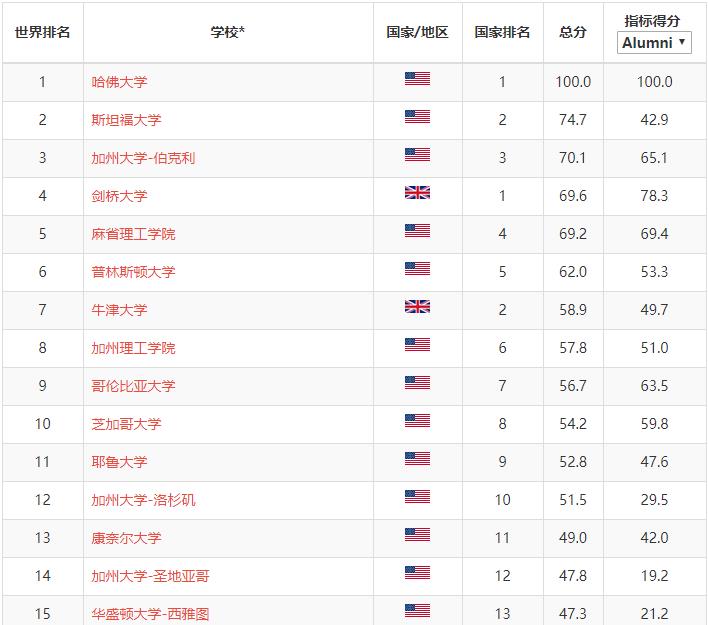The image size is (708, 625).
Task: Click the UK flag beside 牛津大学
Action: pyautogui.click(x=417, y=307)
